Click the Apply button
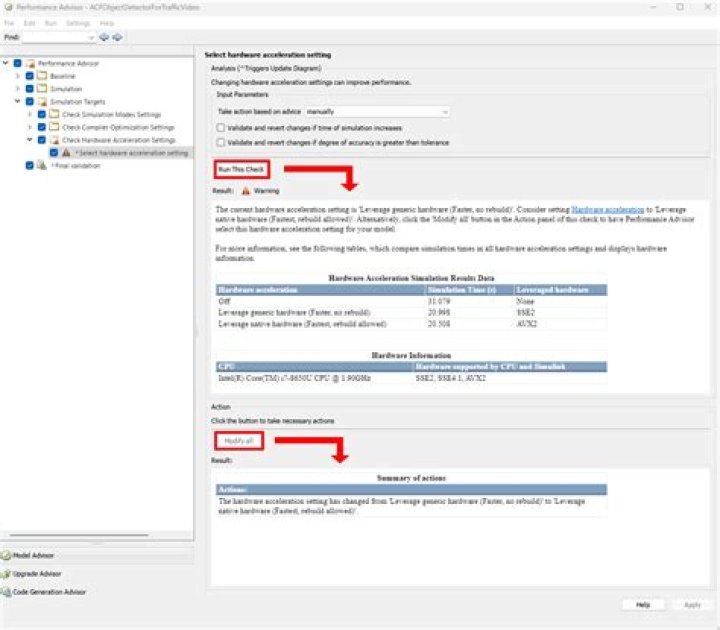 pos(692,605)
